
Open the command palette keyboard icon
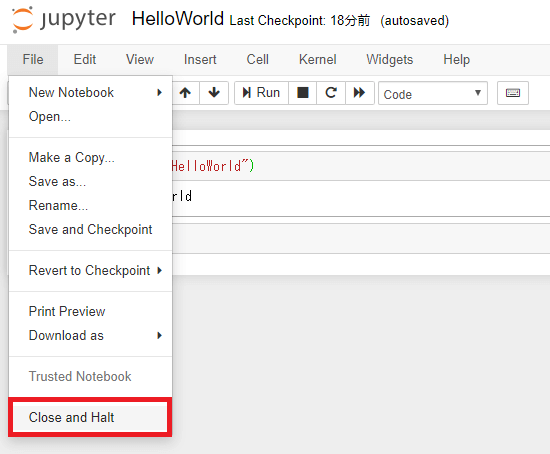[512, 93]
